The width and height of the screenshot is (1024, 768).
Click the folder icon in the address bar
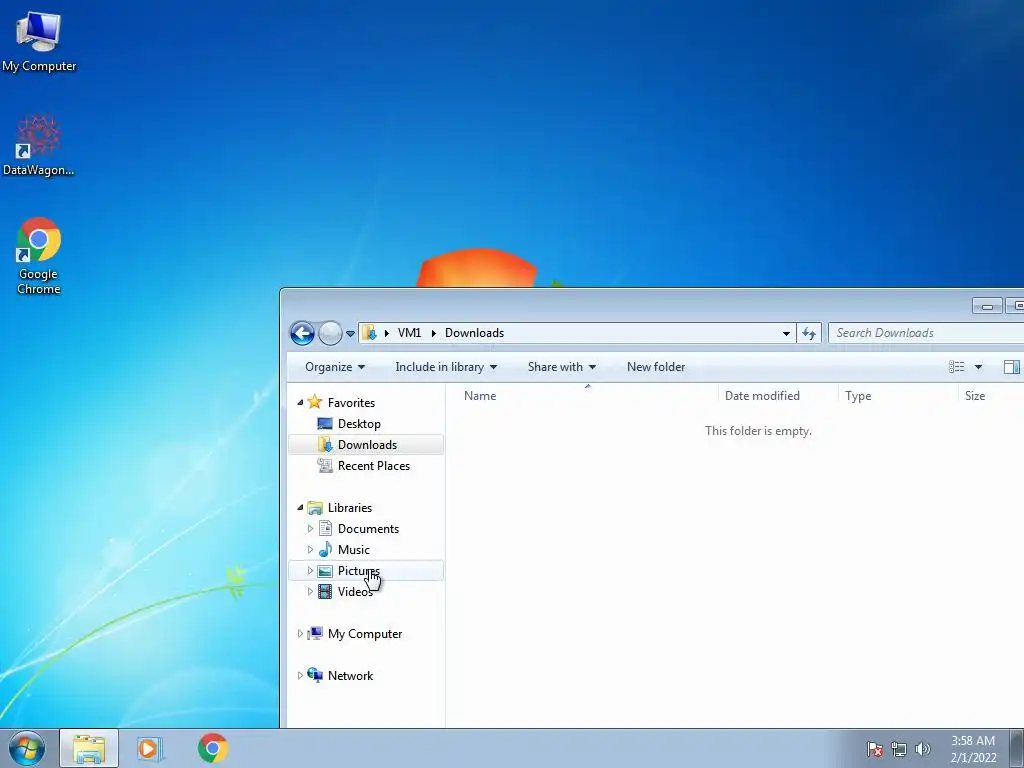point(370,333)
